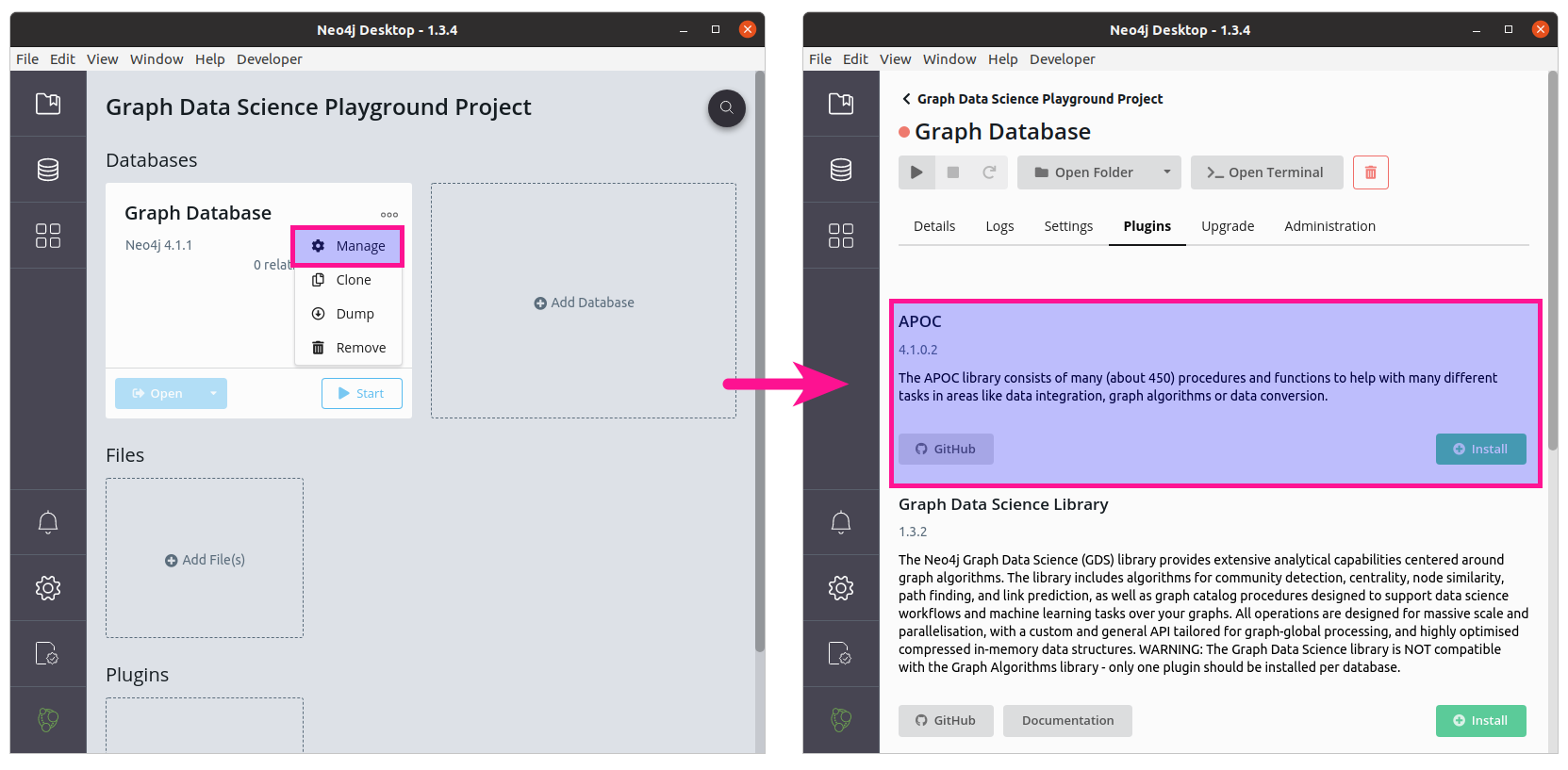Open the Graph Data Science Library GitHub link
Image resolution: width=1568 pixels, height=770 pixels.
point(946,721)
